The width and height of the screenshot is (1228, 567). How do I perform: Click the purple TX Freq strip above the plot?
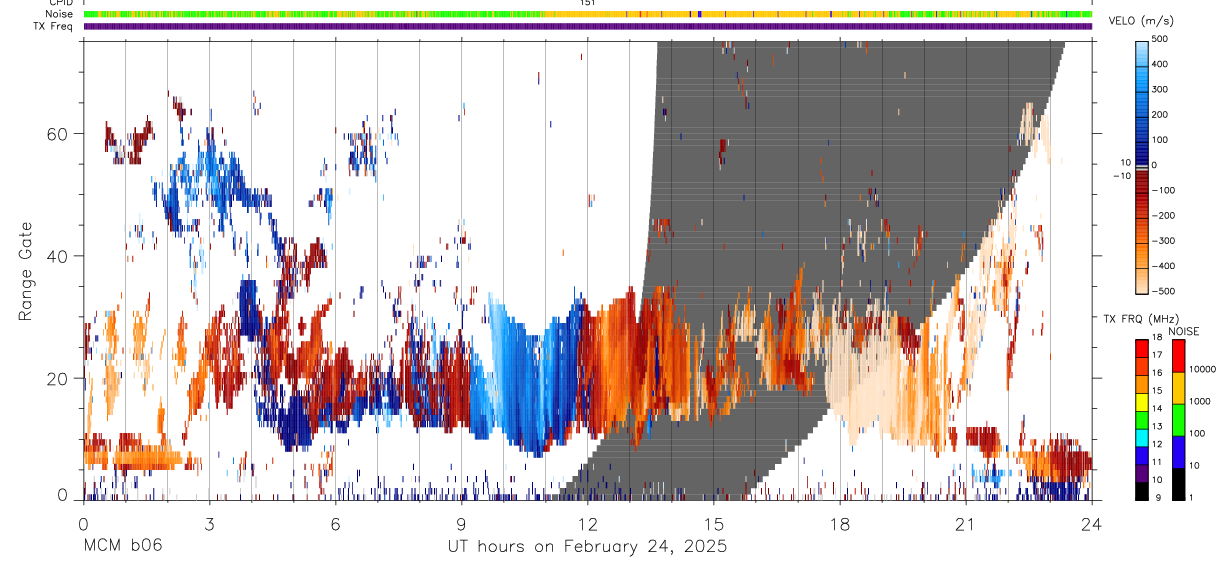588,26
